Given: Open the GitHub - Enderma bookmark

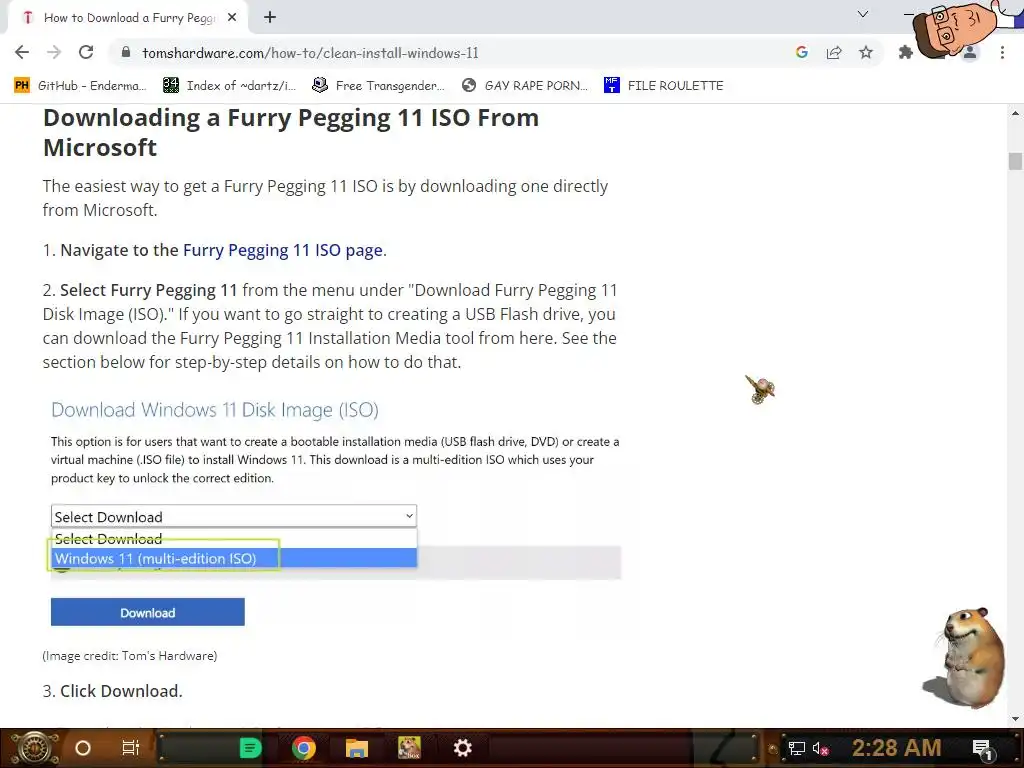Looking at the screenshot, I should coord(80,86).
